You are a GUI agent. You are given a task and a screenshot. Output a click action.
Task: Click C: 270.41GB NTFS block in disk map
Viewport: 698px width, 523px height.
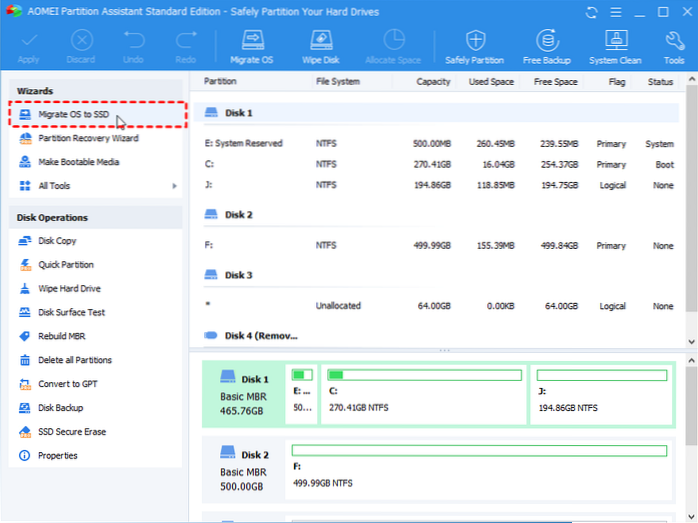(424, 394)
